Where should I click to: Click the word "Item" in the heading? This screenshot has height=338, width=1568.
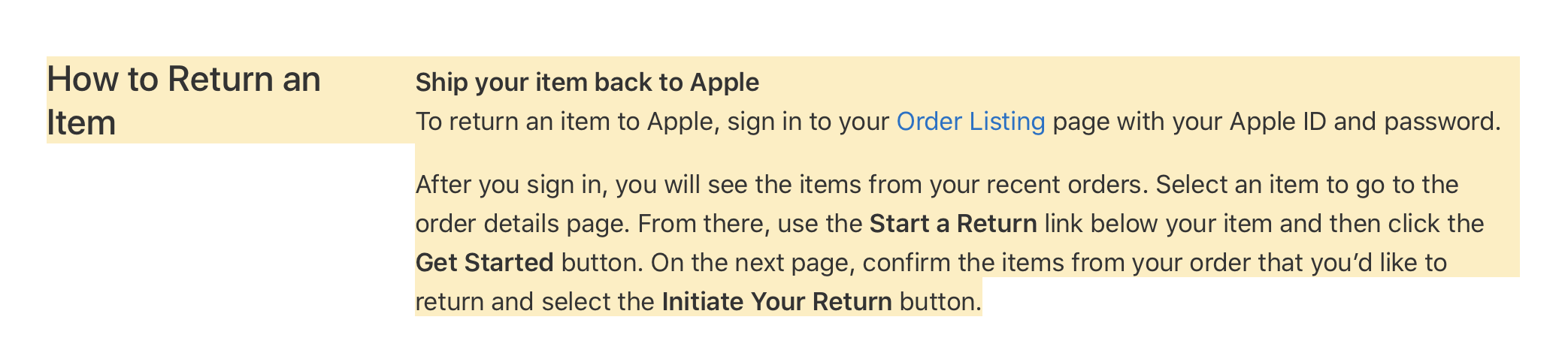[81, 122]
